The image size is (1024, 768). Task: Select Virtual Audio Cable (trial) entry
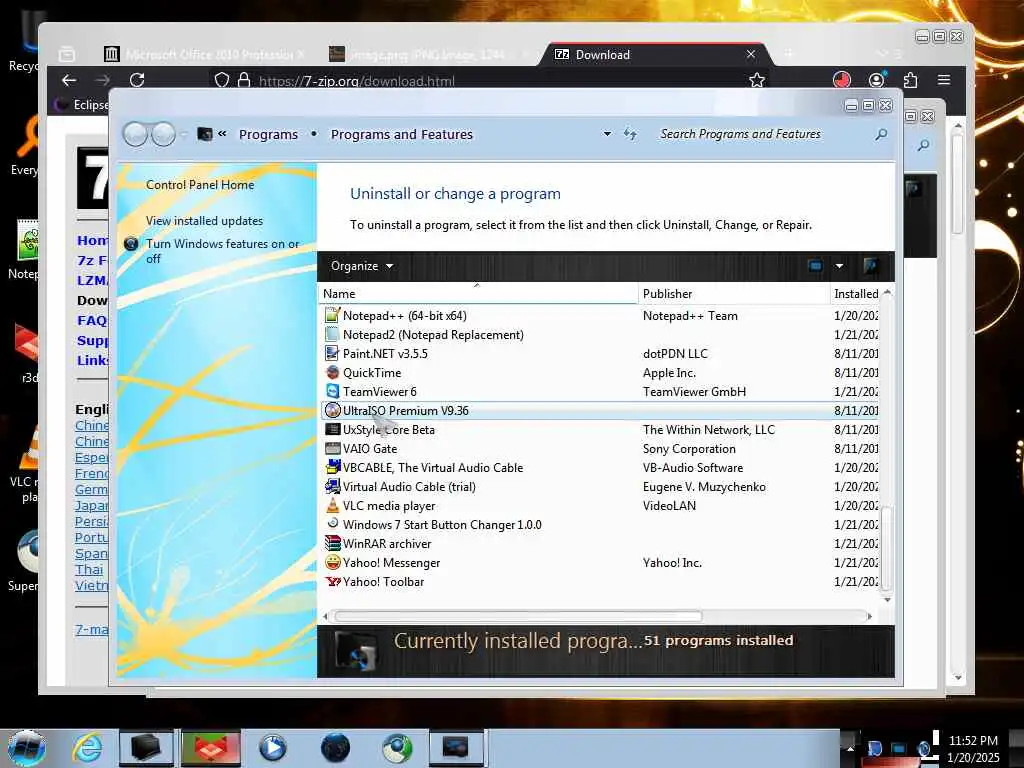point(601,487)
